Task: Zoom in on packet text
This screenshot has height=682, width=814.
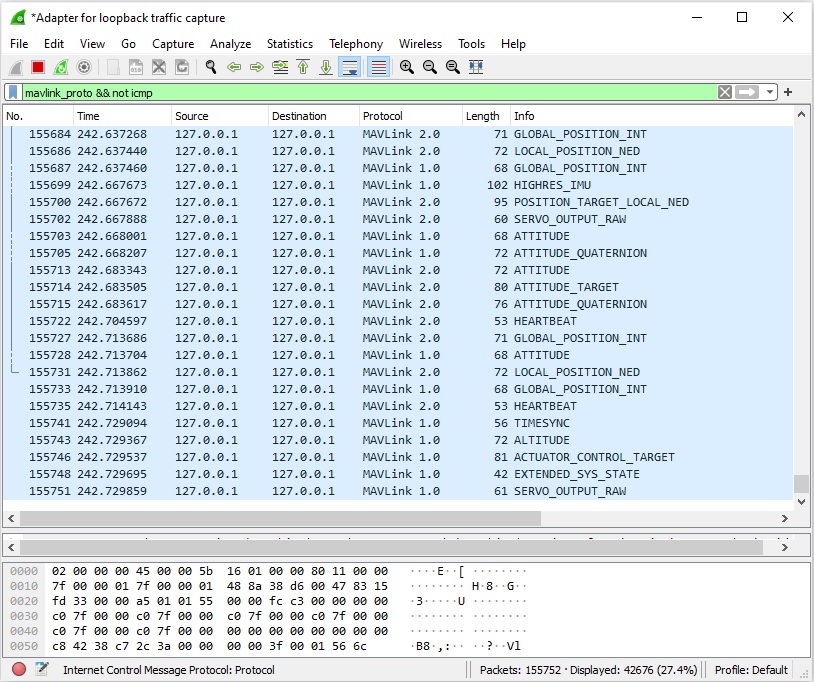Action: [x=406, y=67]
